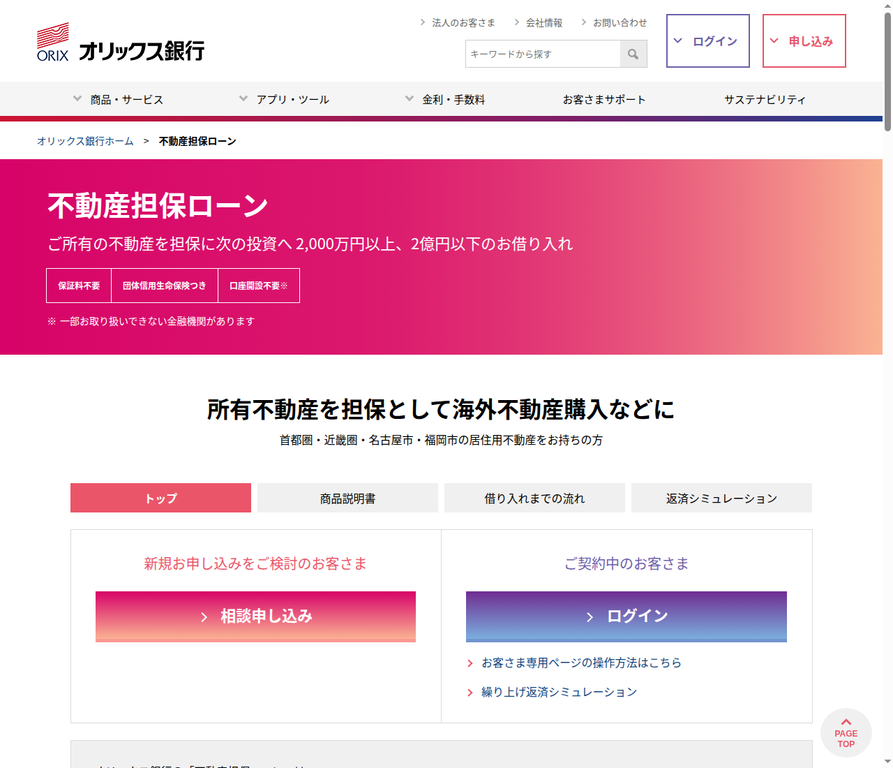Select the トップ tab
Image resolution: width=893 pixels, height=768 pixels.
(x=161, y=498)
